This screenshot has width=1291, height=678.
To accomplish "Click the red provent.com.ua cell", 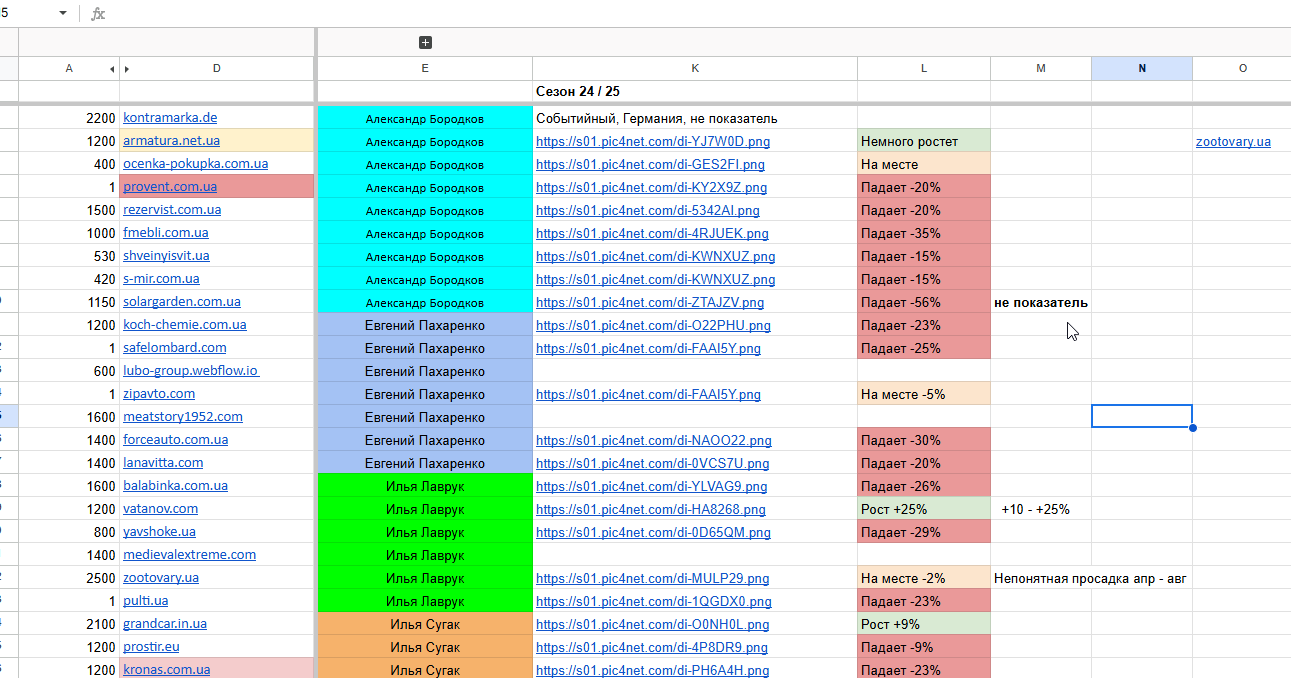I will (x=217, y=187).
